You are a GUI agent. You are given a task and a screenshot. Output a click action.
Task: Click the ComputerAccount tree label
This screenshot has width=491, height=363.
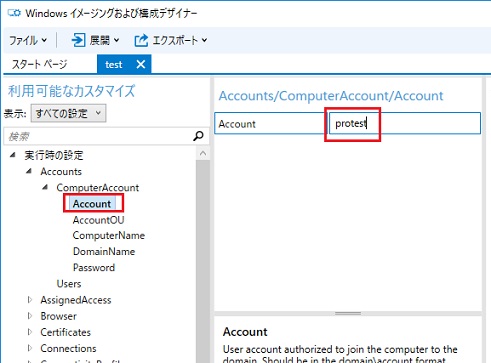click(98, 187)
